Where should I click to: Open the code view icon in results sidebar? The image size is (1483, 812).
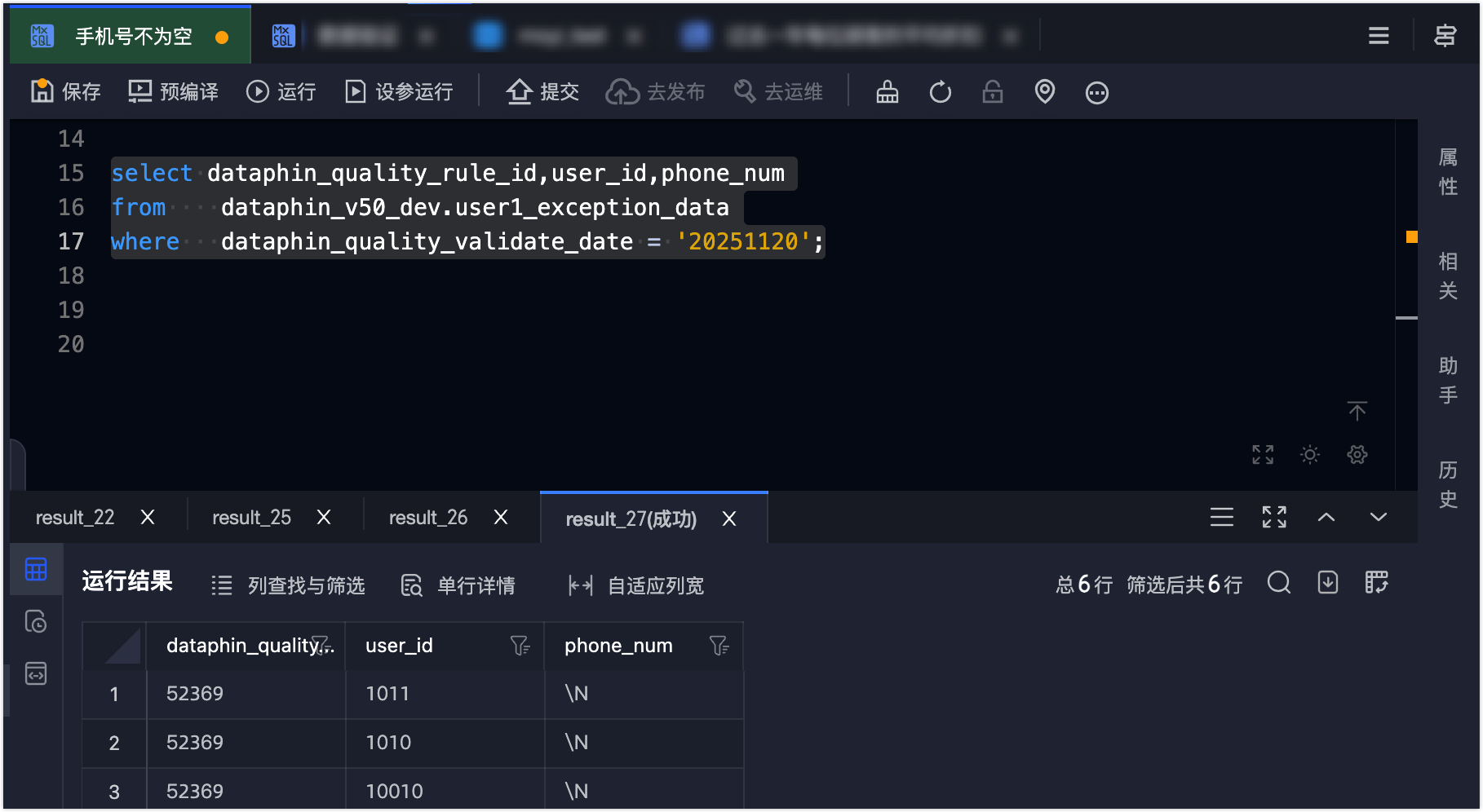[x=36, y=673]
